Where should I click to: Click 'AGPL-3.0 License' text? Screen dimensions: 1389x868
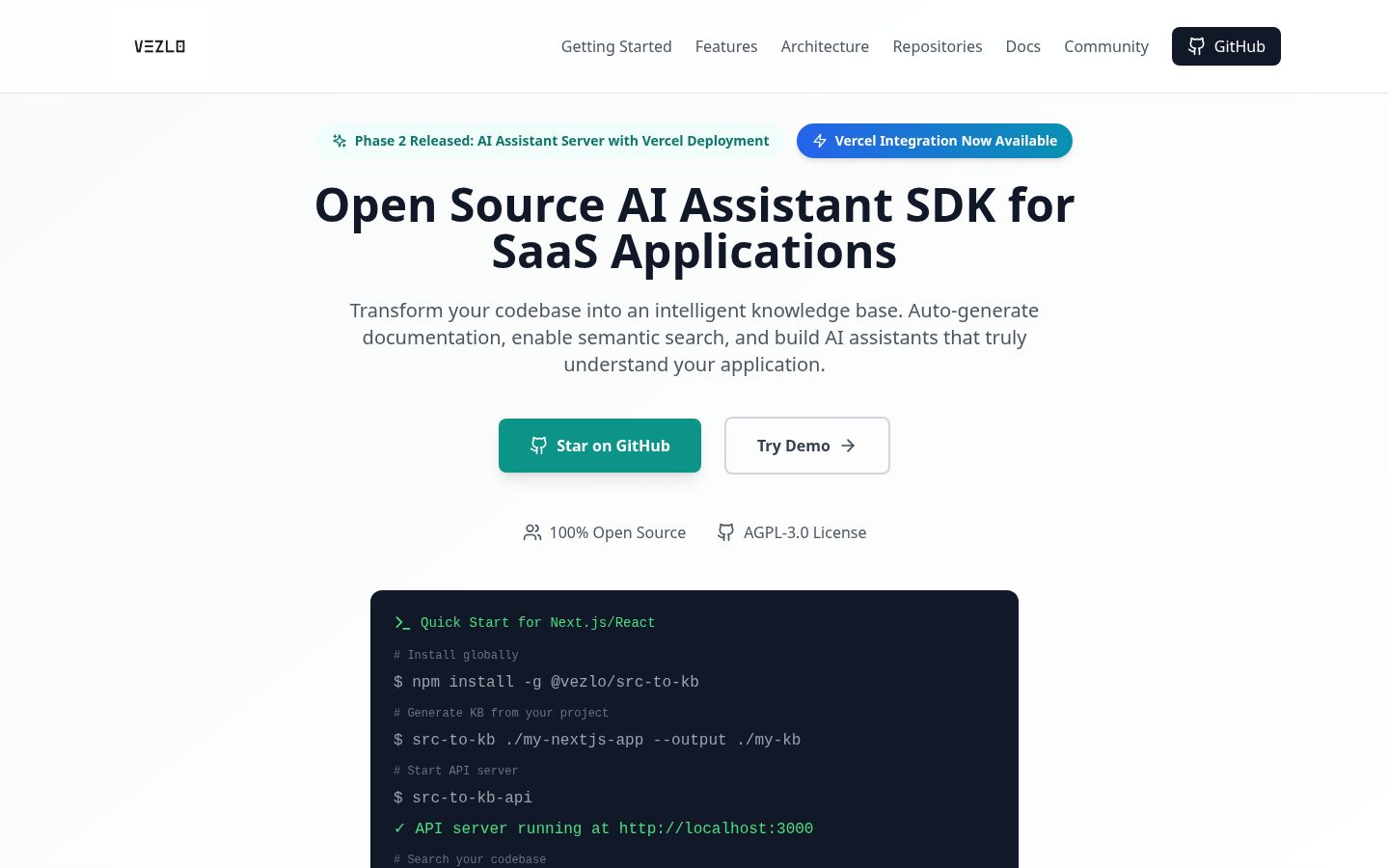pyautogui.click(x=804, y=532)
